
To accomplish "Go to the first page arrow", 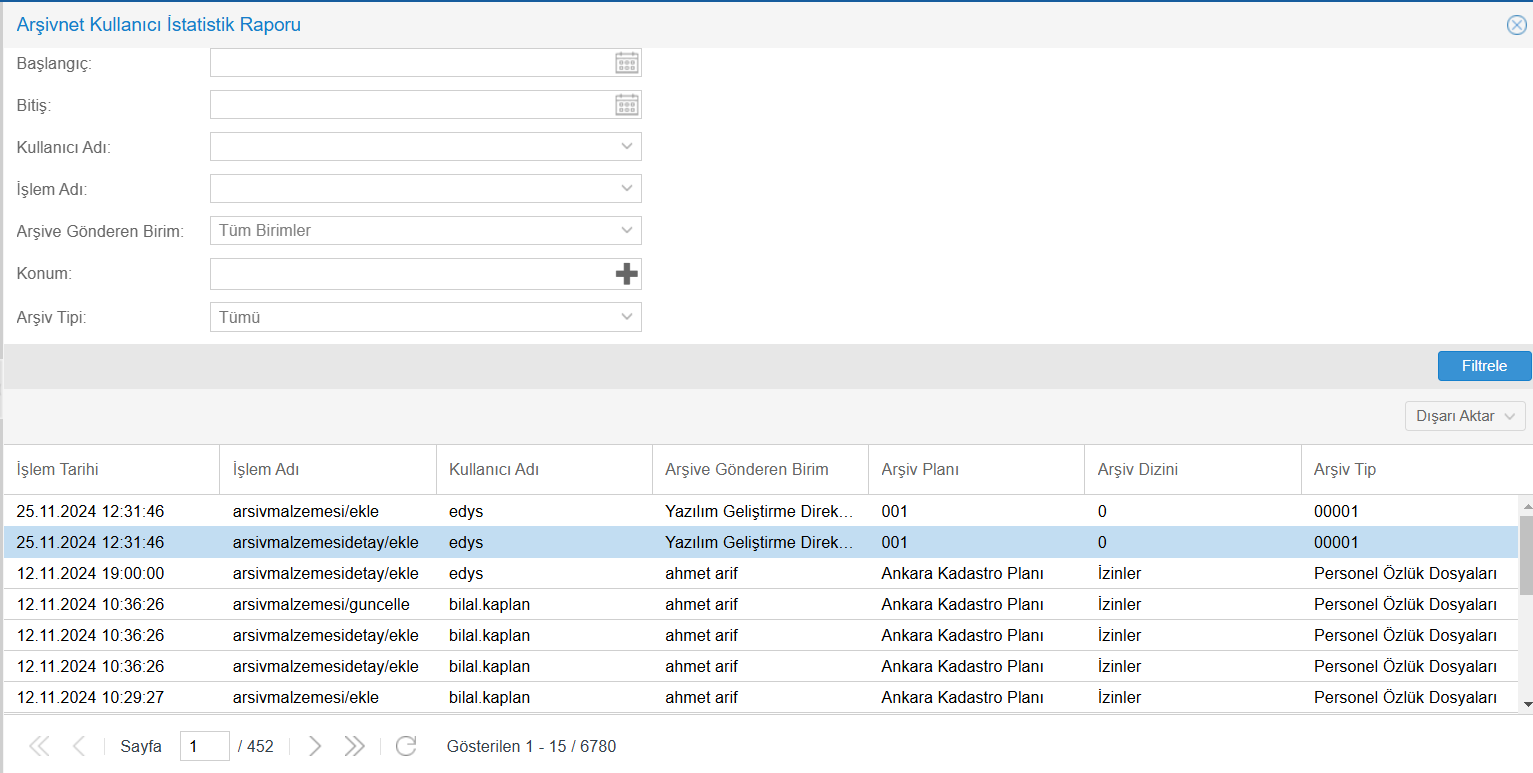I will coord(39,746).
